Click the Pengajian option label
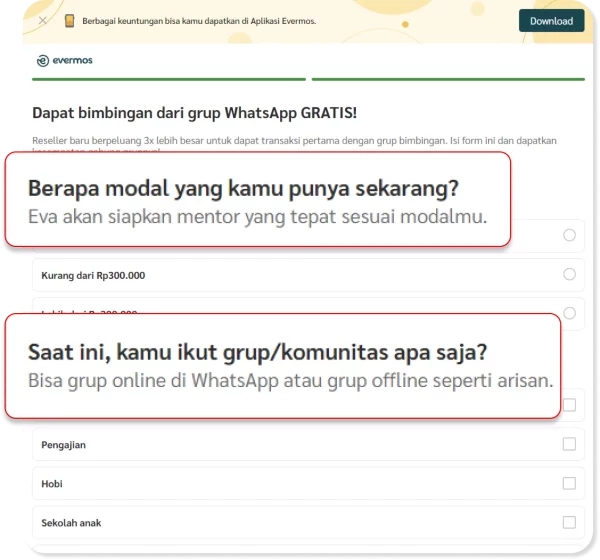Screen dimensions: 600x560 (64, 444)
